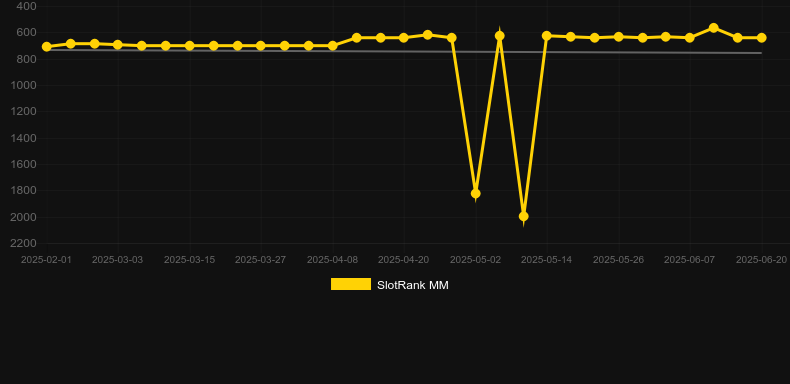This screenshot has width=790, height=384.
Task: Click the 600 value on the y-axis
Action: [x=26, y=33]
